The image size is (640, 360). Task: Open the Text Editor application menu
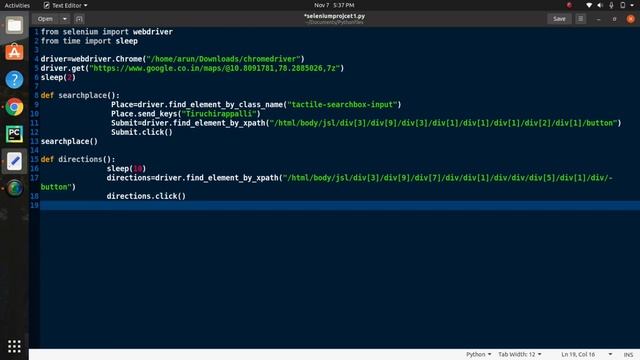pyautogui.click(x=65, y=5)
